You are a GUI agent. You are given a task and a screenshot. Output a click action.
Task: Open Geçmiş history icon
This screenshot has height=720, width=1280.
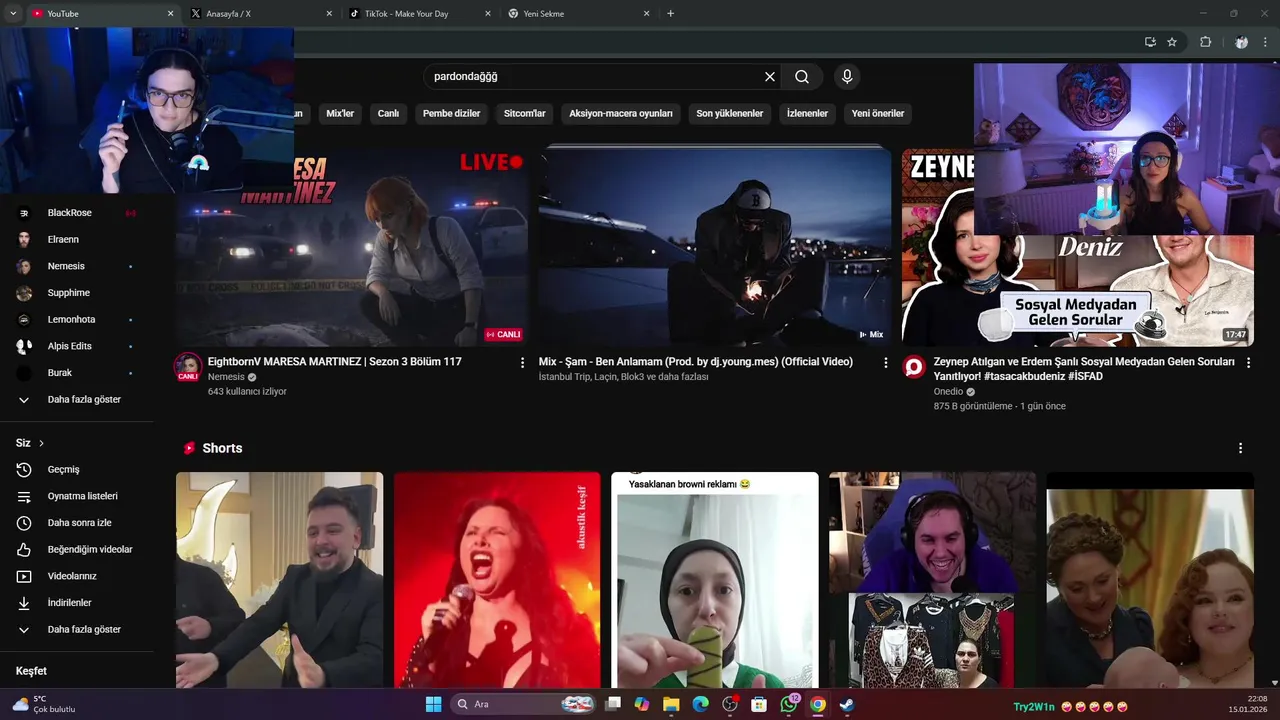(x=24, y=470)
